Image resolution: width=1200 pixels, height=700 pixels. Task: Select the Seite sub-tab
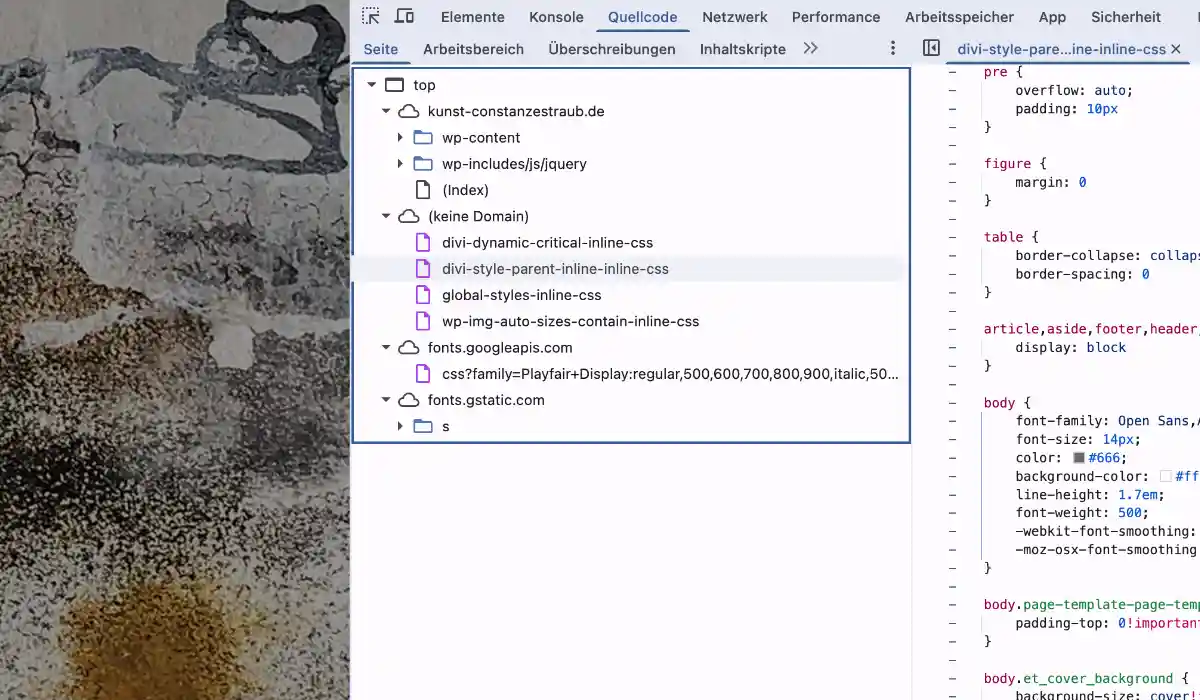[381, 49]
